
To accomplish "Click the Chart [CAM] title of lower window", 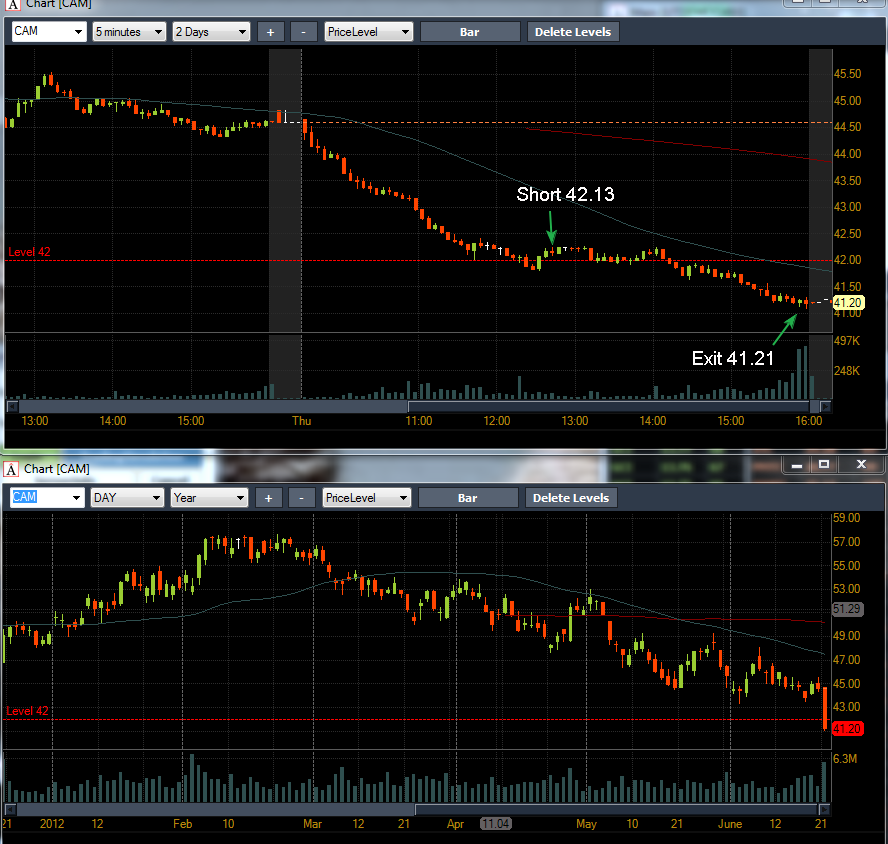I will [57, 469].
